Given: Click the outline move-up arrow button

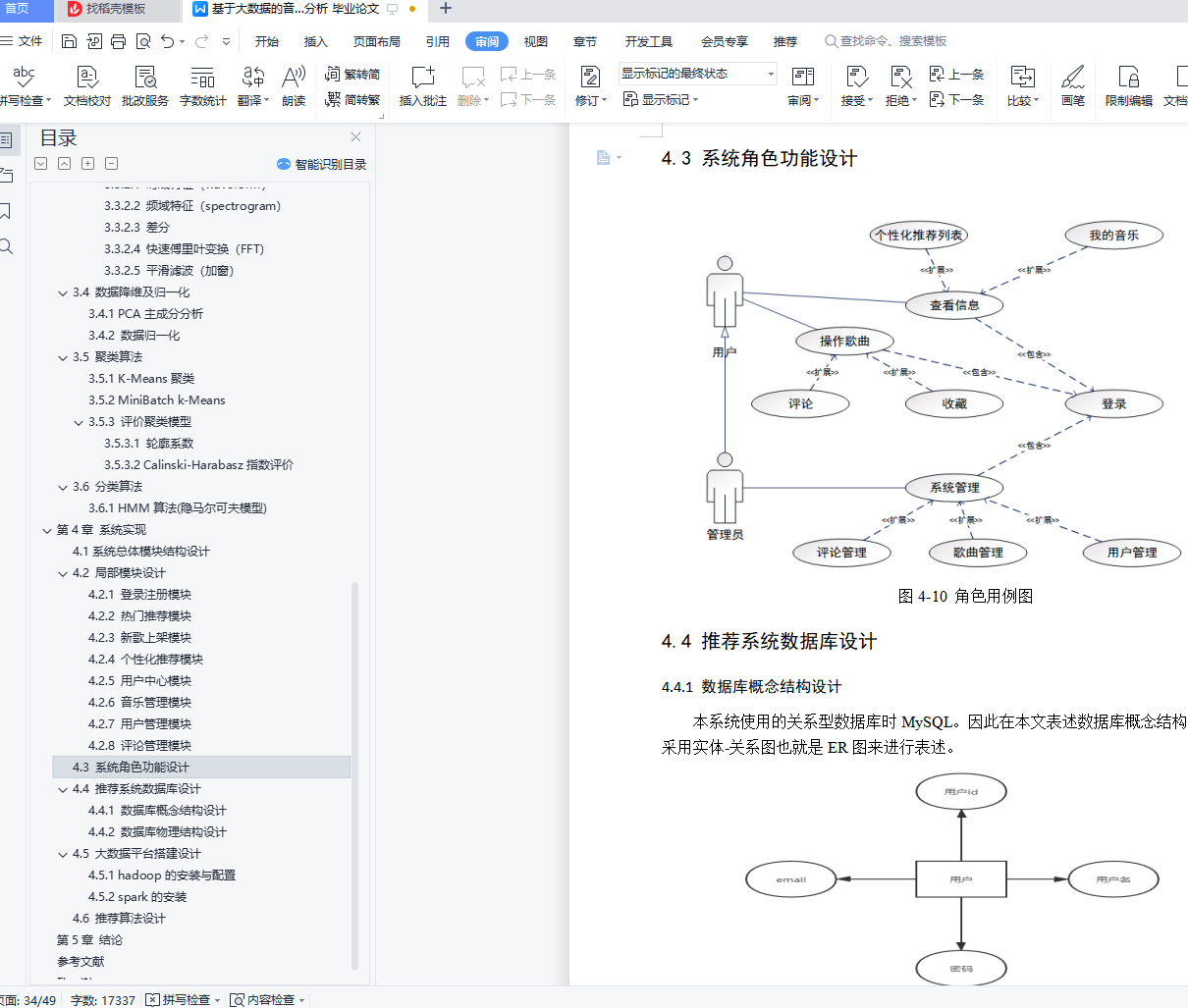Looking at the screenshot, I should (64, 164).
